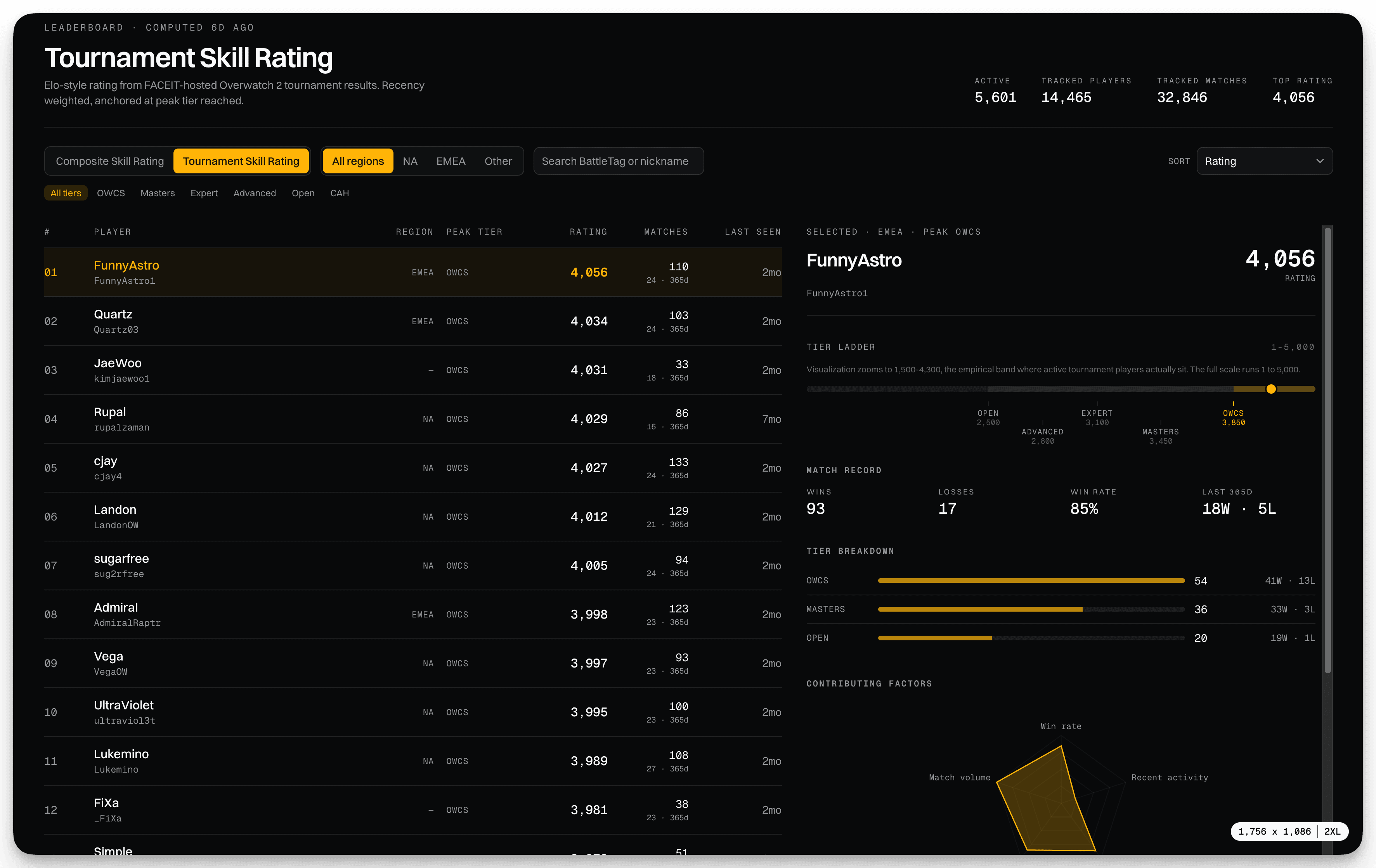Click the Active 5,601 stat
This screenshot has width=1376, height=868.
(995, 90)
